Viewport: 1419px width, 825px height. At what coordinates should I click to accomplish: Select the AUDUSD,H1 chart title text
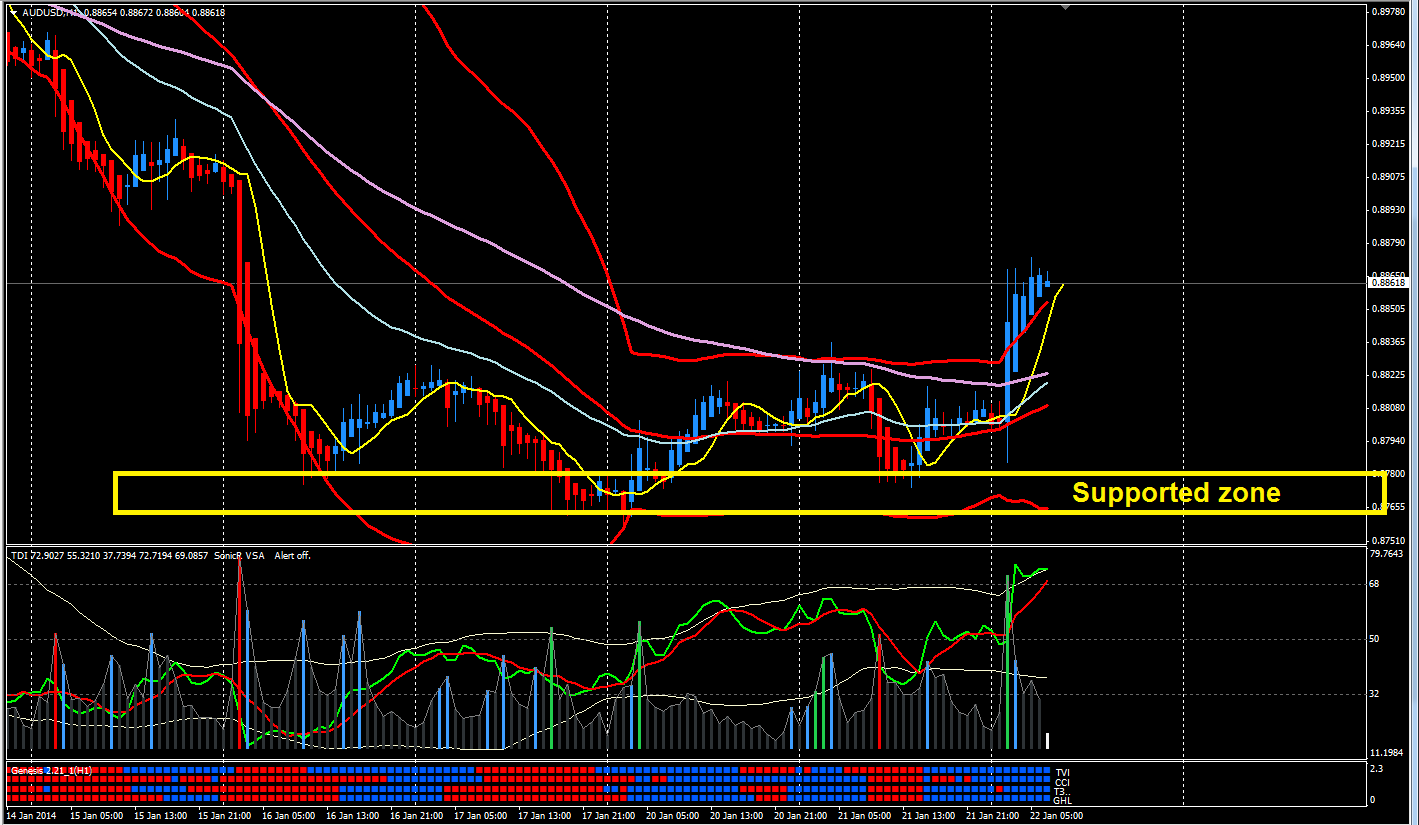(51, 13)
